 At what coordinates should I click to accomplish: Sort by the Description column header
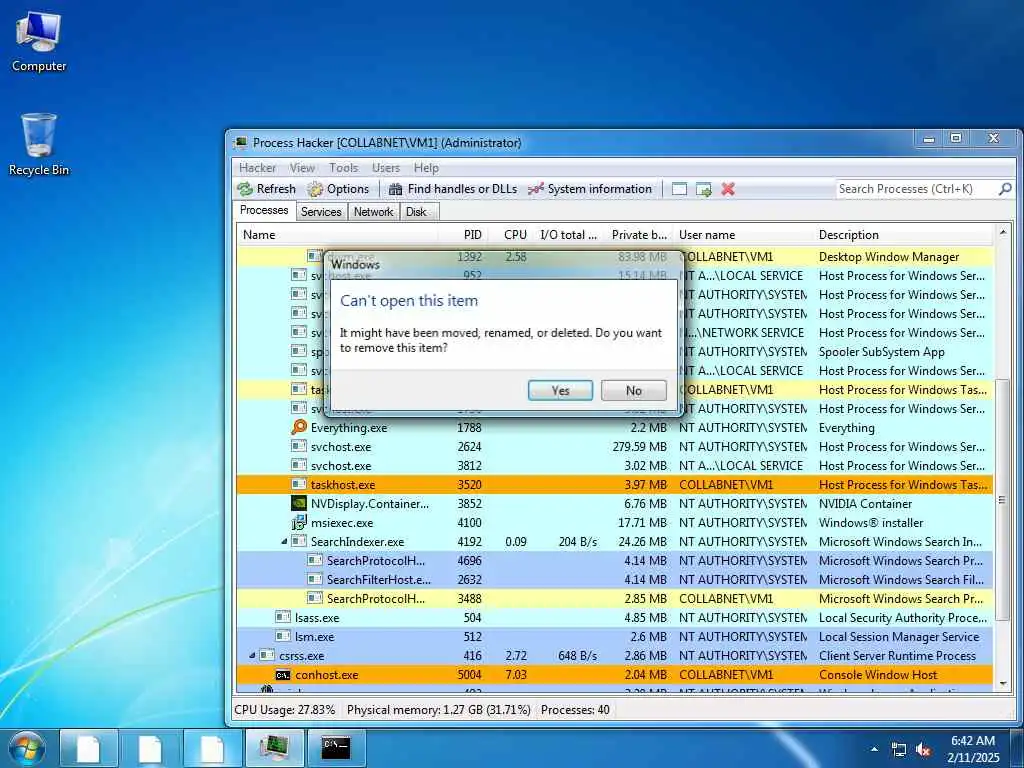(904, 234)
